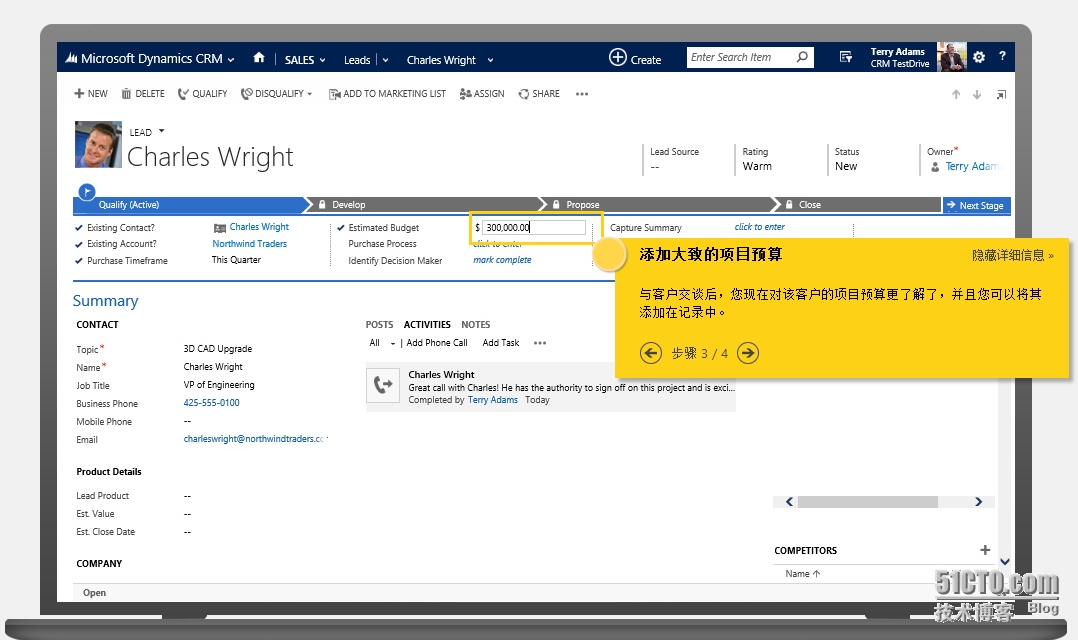Click NEW in the command bar

[91, 94]
